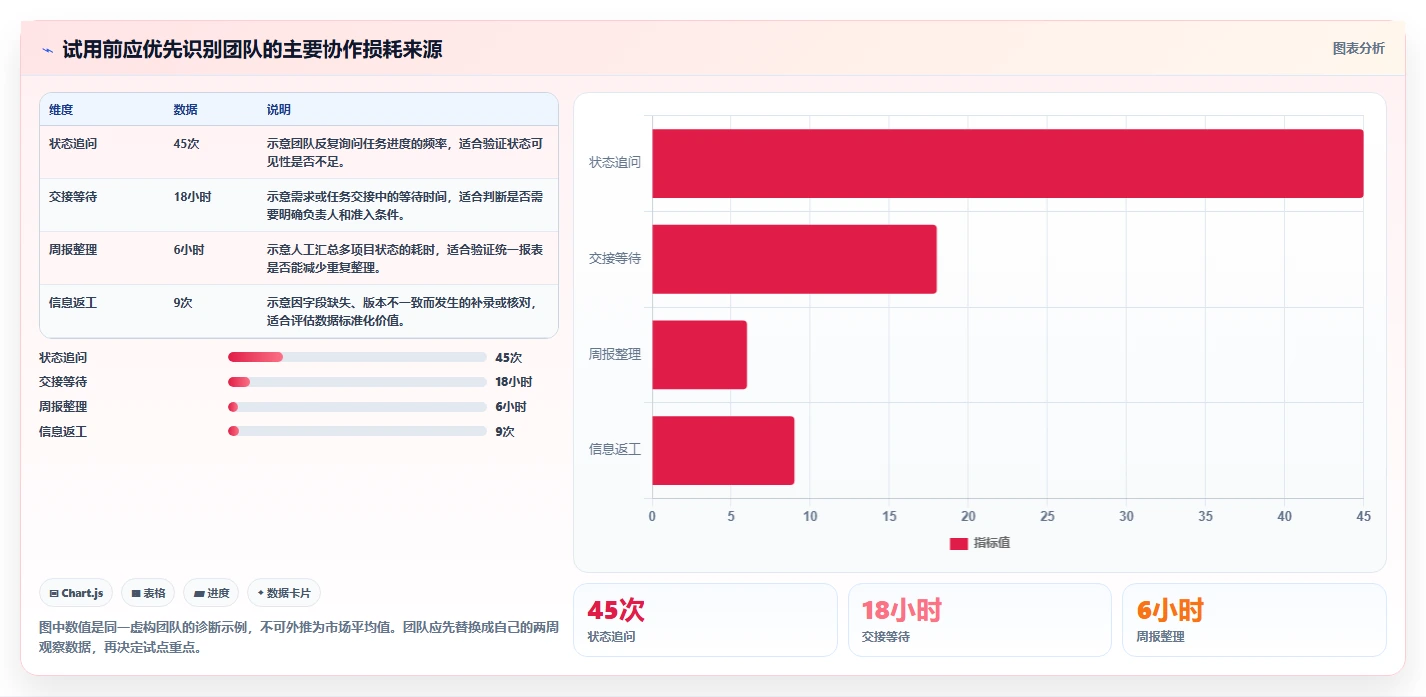The width and height of the screenshot is (1426, 697).
Task: Open the 18小时 交接等待 data card
Action: coord(980,620)
